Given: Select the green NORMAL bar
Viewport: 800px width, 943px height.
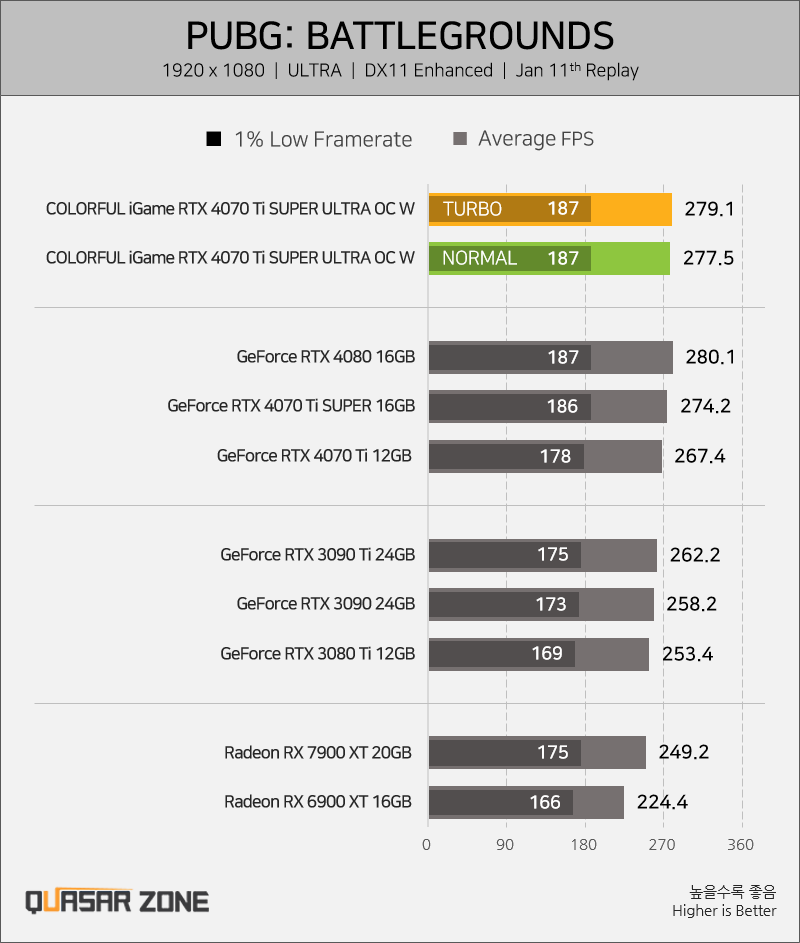Looking at the screenshot, I should tap(549, 259).
